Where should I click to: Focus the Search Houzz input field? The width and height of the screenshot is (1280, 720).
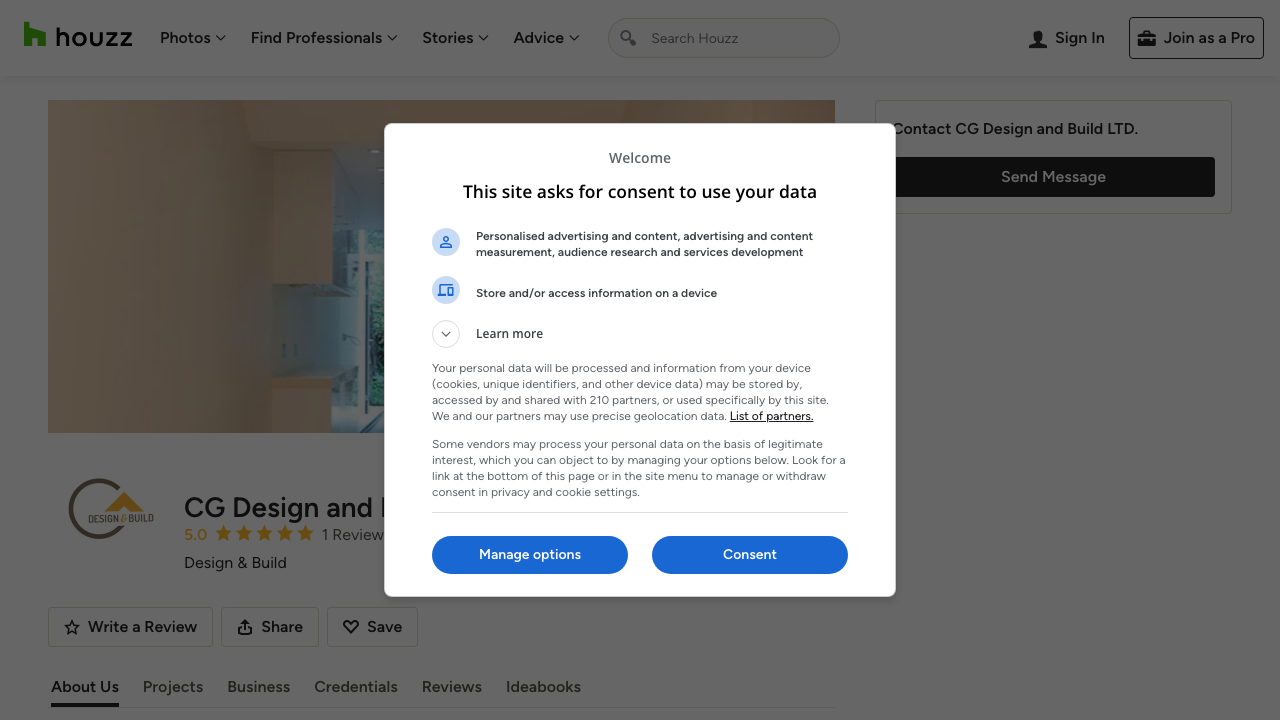738,38
